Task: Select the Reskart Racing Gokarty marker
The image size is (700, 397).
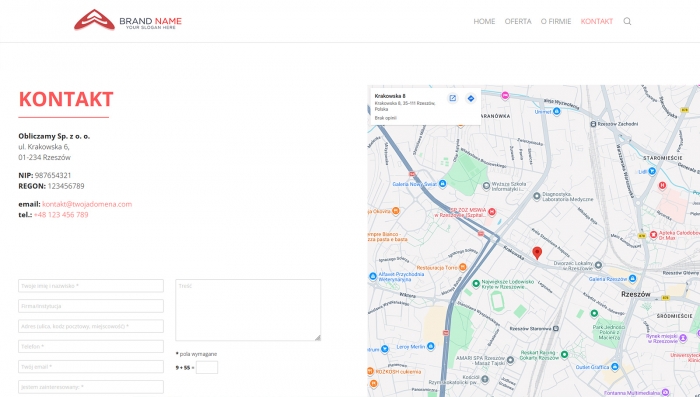Action: [x=564, y=354]
